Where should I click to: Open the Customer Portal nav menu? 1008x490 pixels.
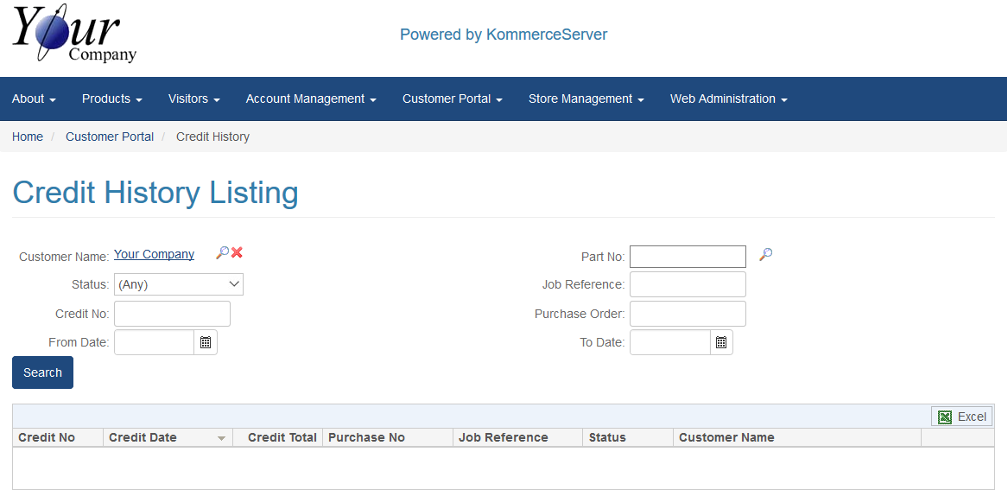pyautogui.click(x=453, y=99)
